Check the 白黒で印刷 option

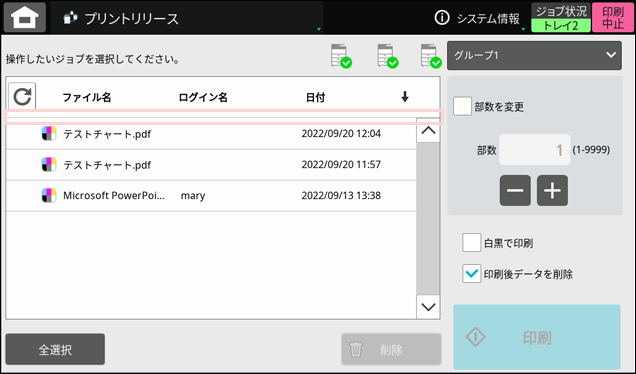click(471, 243)
